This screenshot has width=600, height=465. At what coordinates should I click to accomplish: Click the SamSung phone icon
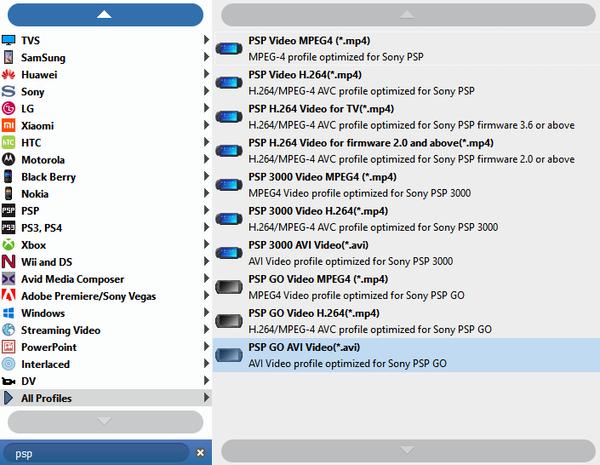click(x=8, y=57)
